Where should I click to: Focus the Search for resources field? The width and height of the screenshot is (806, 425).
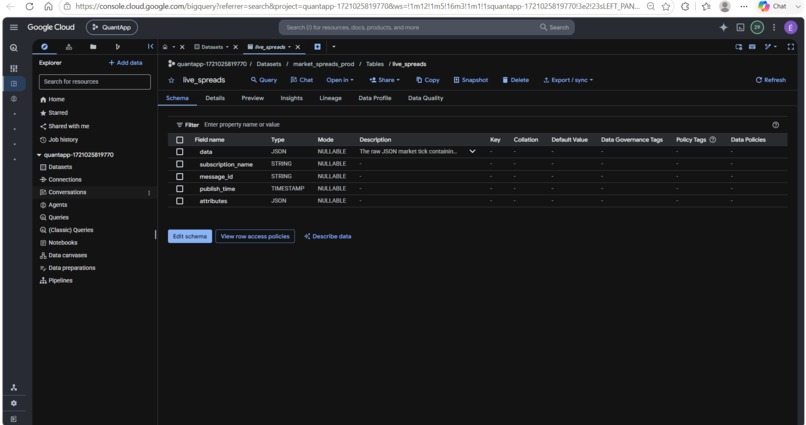95,82
